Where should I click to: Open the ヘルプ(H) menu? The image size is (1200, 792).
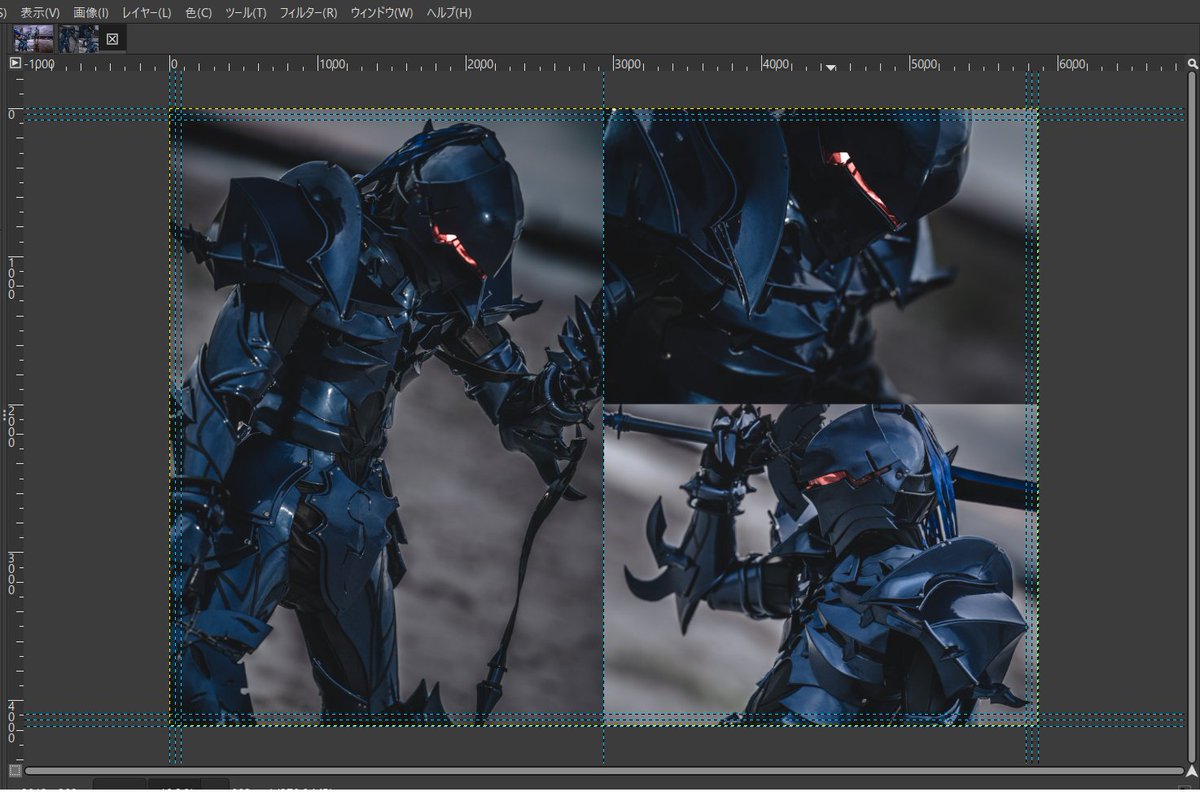[x=449, y=12]
